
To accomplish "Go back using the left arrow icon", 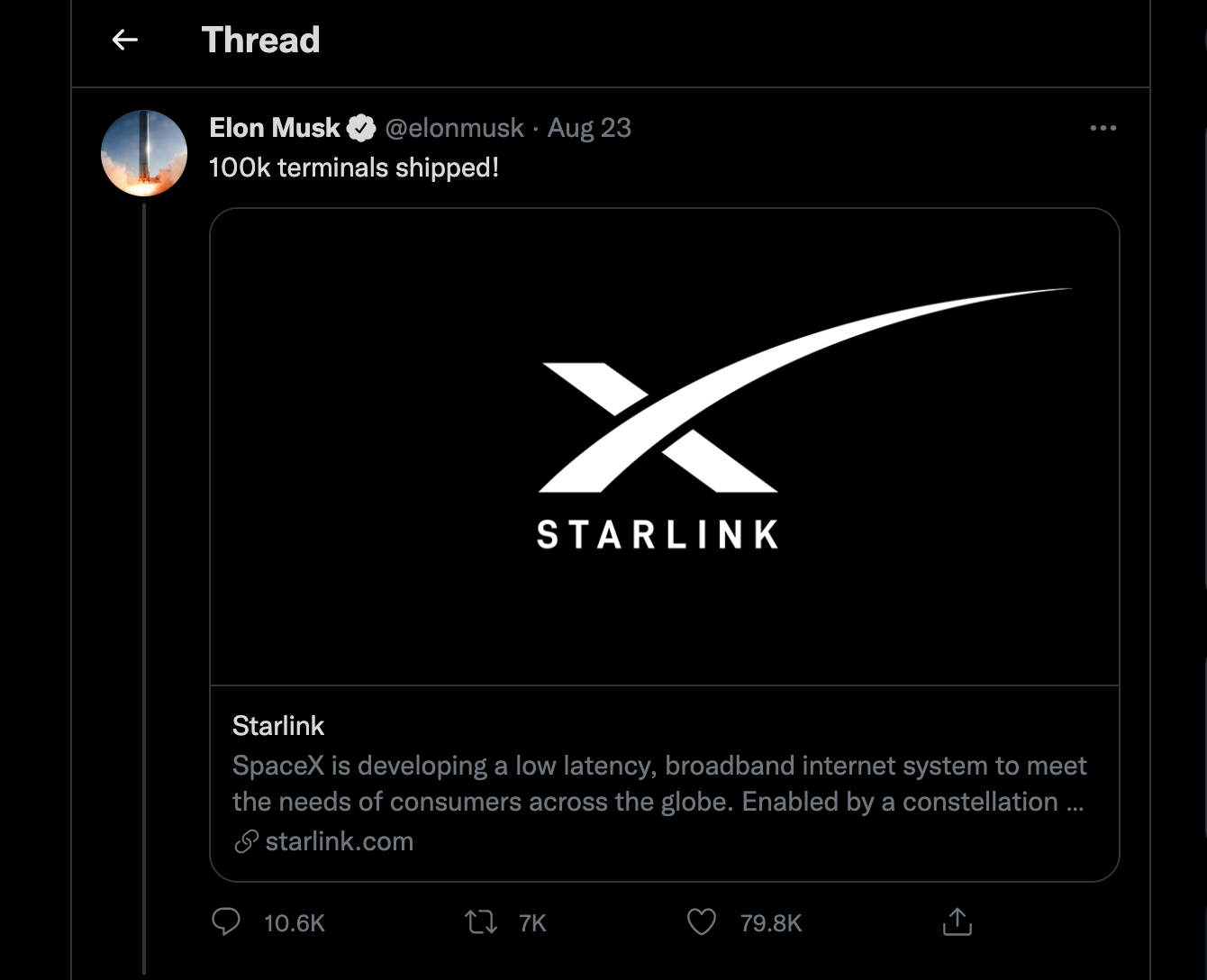I will 124,40.
